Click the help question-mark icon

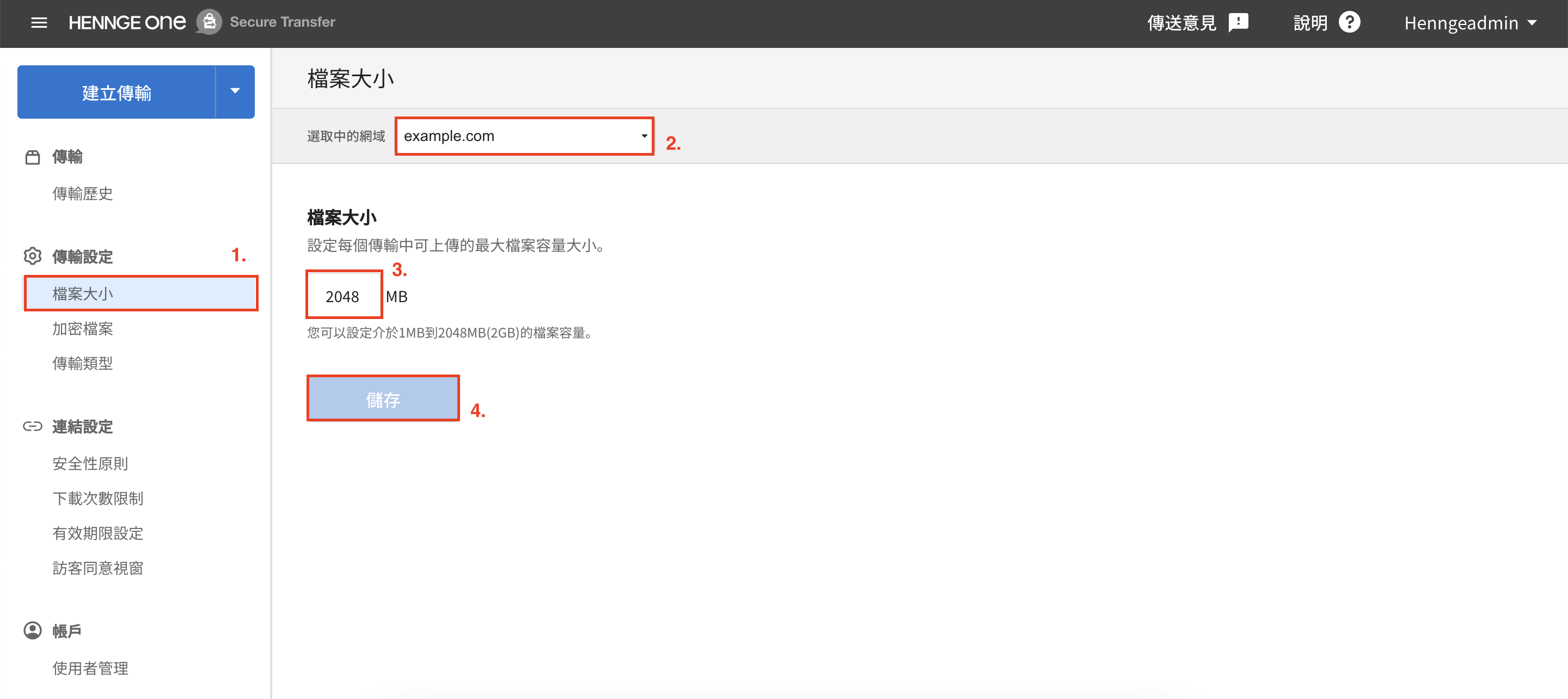[1350, 22]
